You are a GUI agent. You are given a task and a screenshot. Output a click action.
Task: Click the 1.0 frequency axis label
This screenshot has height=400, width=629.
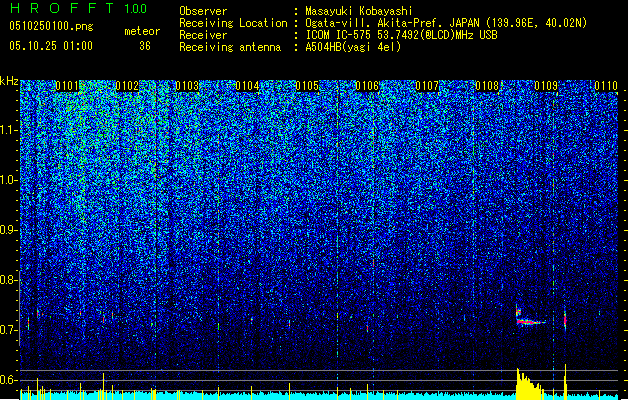point(8,180)
